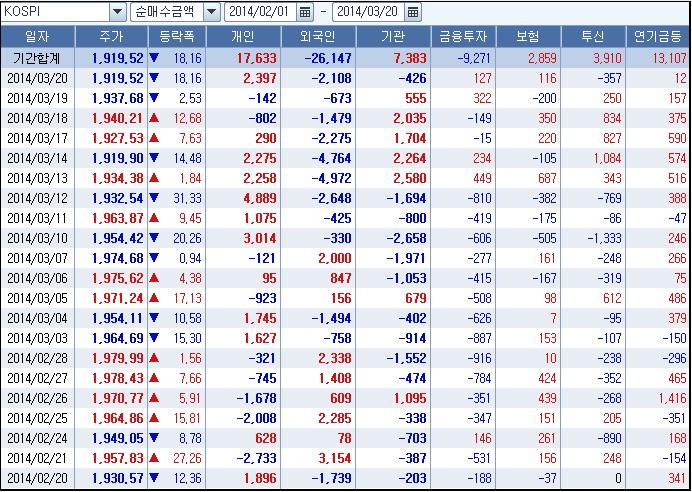This screenshot has height=492, width=692.
Task: Select date cell 2014/03/14
Action: pyautogui.click(x=38, y=158)
